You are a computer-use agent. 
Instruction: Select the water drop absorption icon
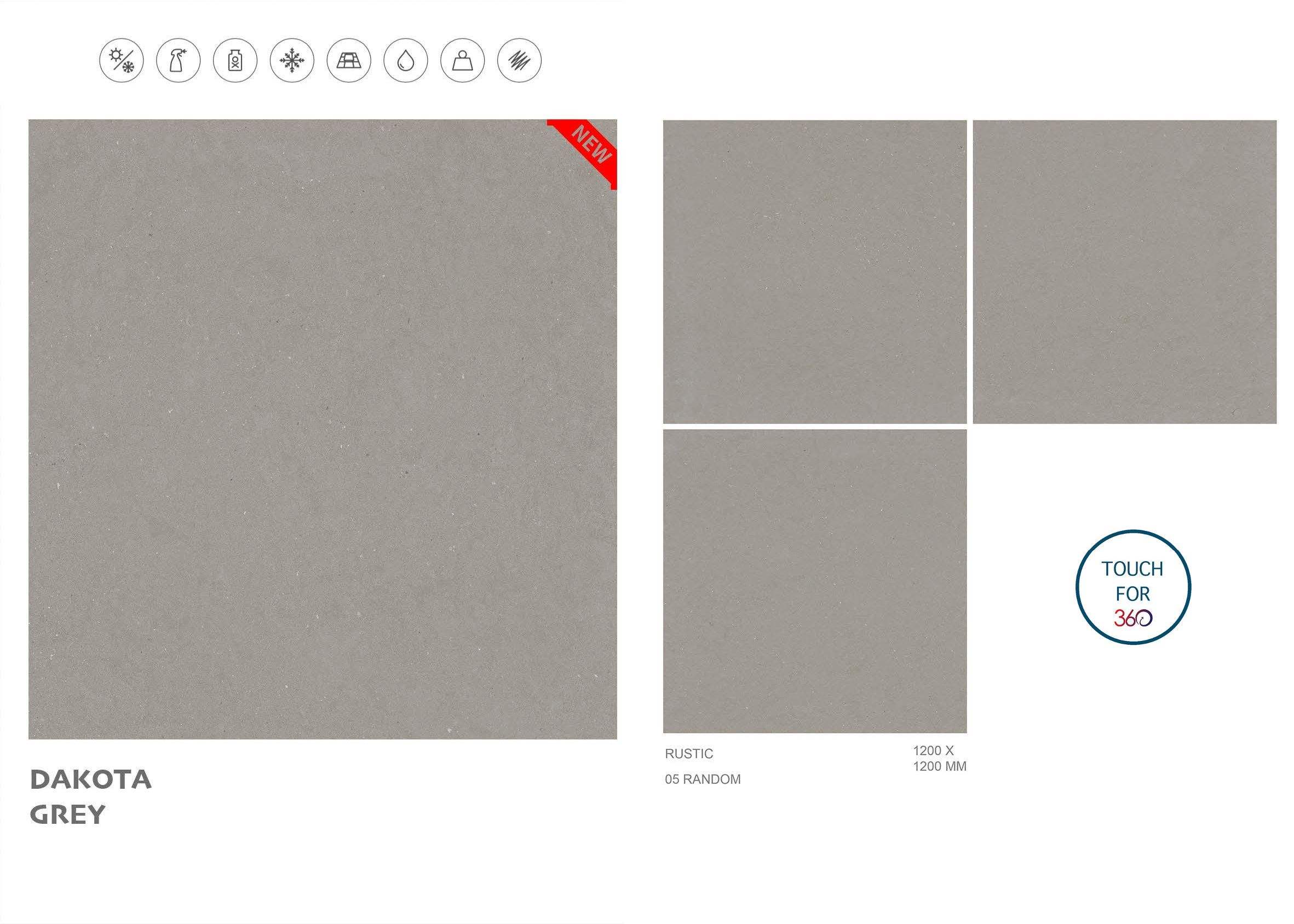pyautogui.click(x=406, y=60)
